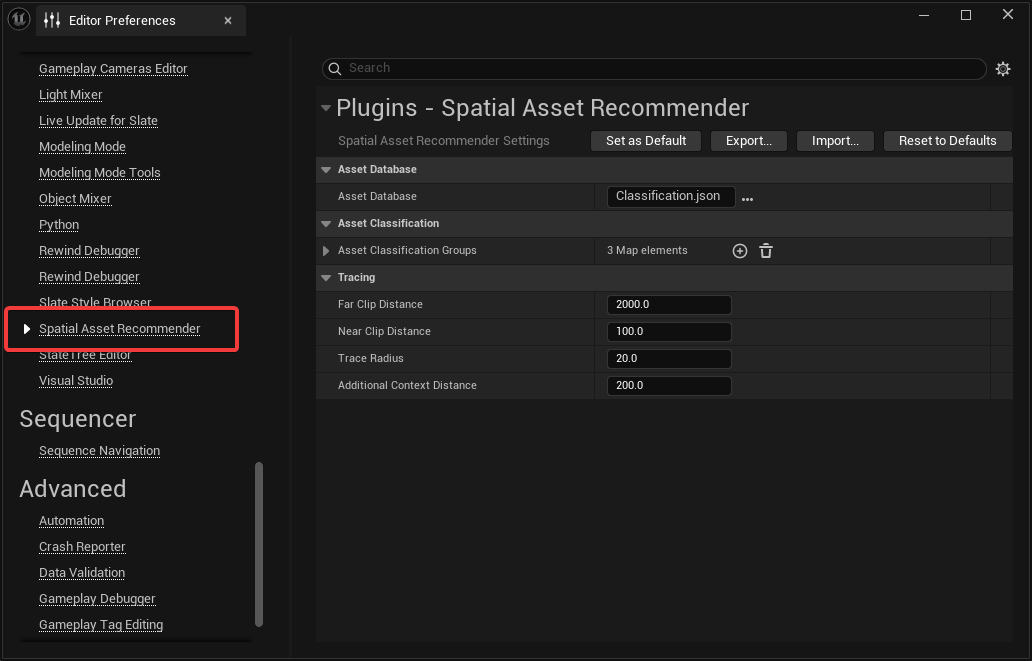1032x661 pixels.
Task: Select Gameplay Debugger in the sidebar
Action: pos(97,599)
